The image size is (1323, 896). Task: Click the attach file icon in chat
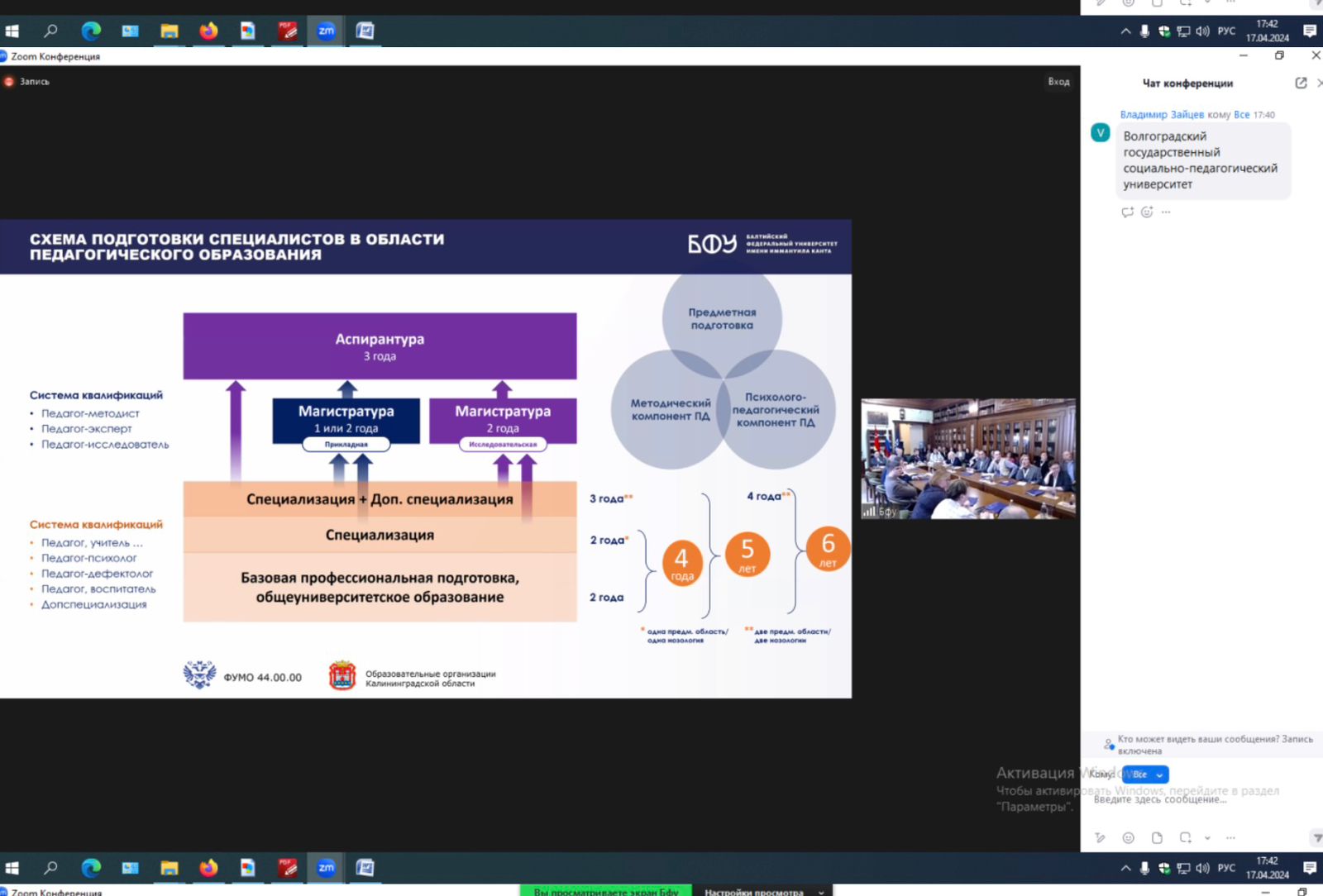1157,837
